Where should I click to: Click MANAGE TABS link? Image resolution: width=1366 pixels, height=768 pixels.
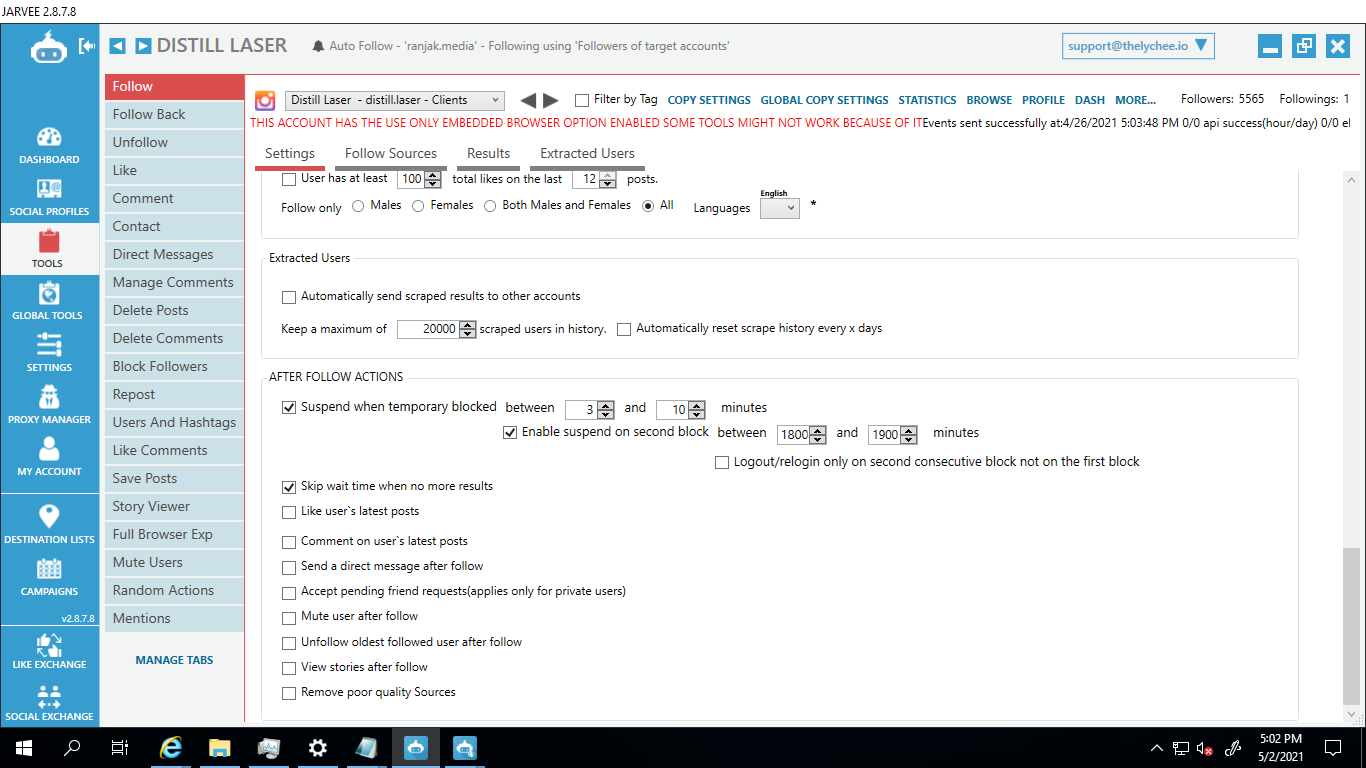(x=174, y=660)
